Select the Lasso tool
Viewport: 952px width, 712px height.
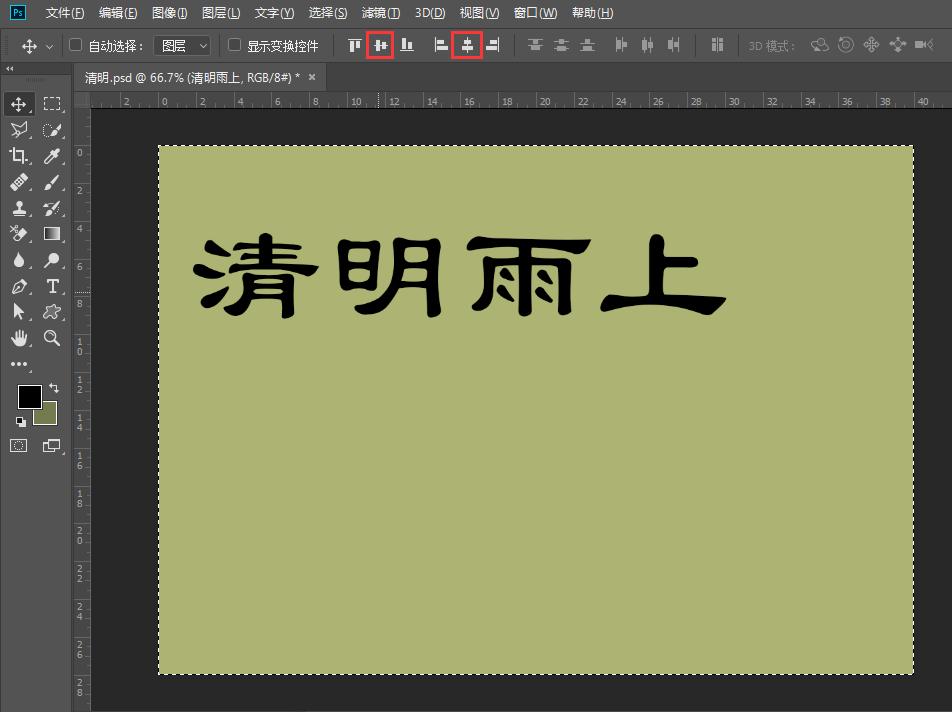[x=22, y=130]
